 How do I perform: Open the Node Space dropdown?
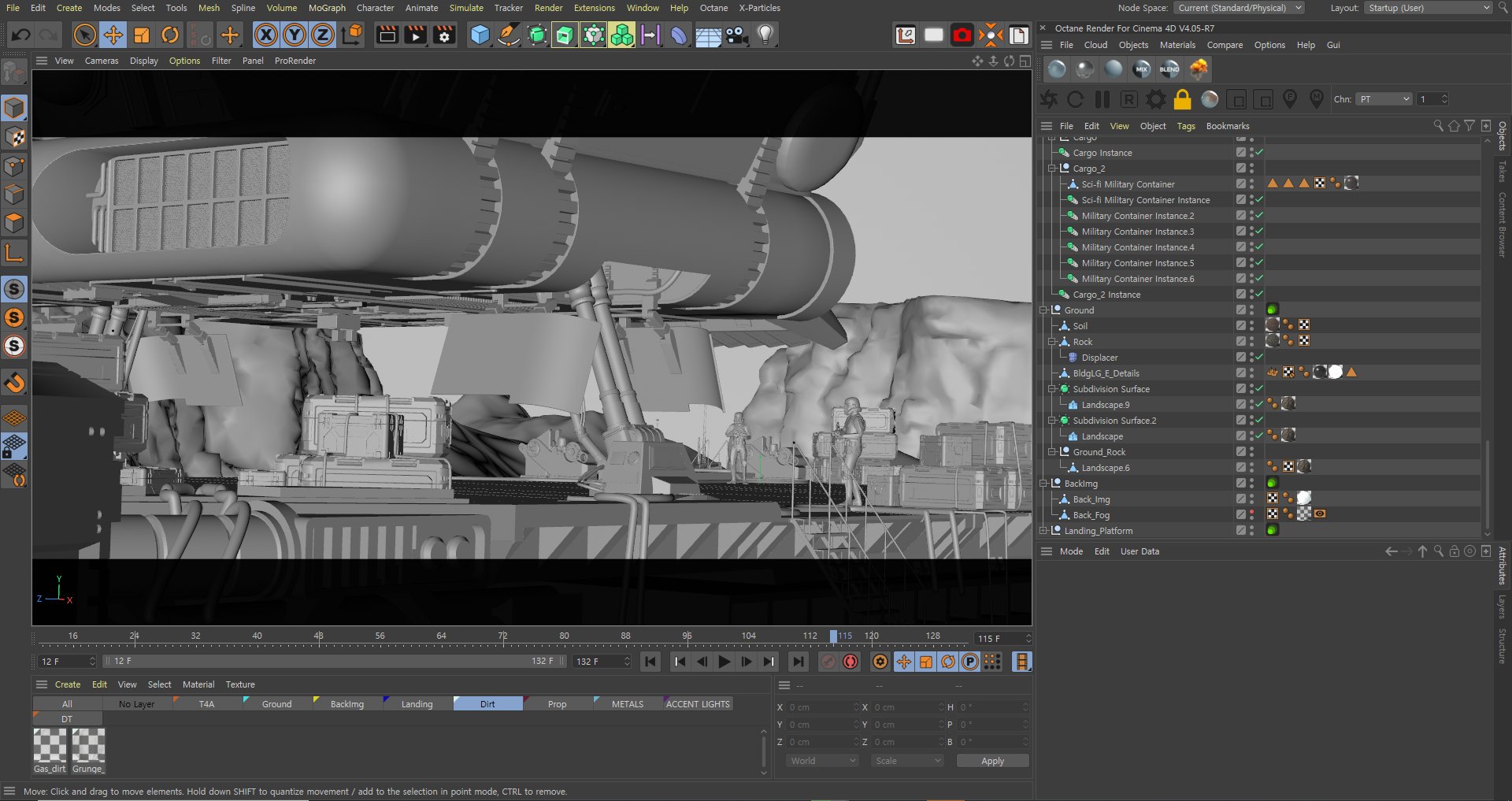pos(1239,8)
